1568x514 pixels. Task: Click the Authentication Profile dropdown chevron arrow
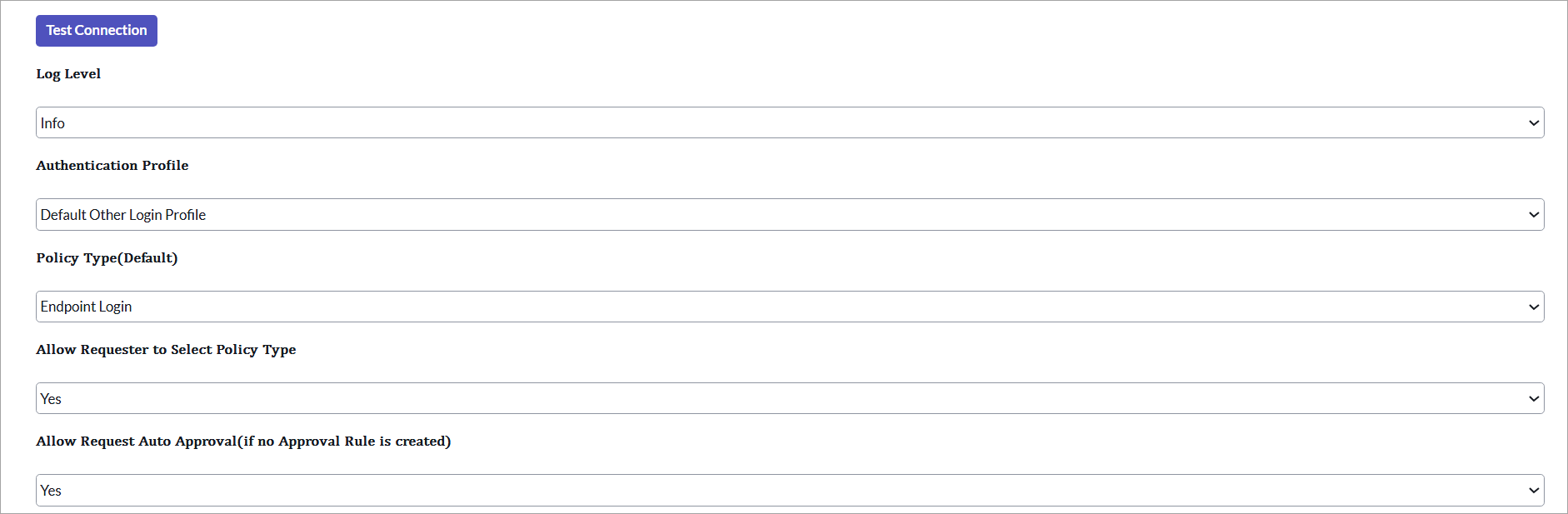(1533, 215)
